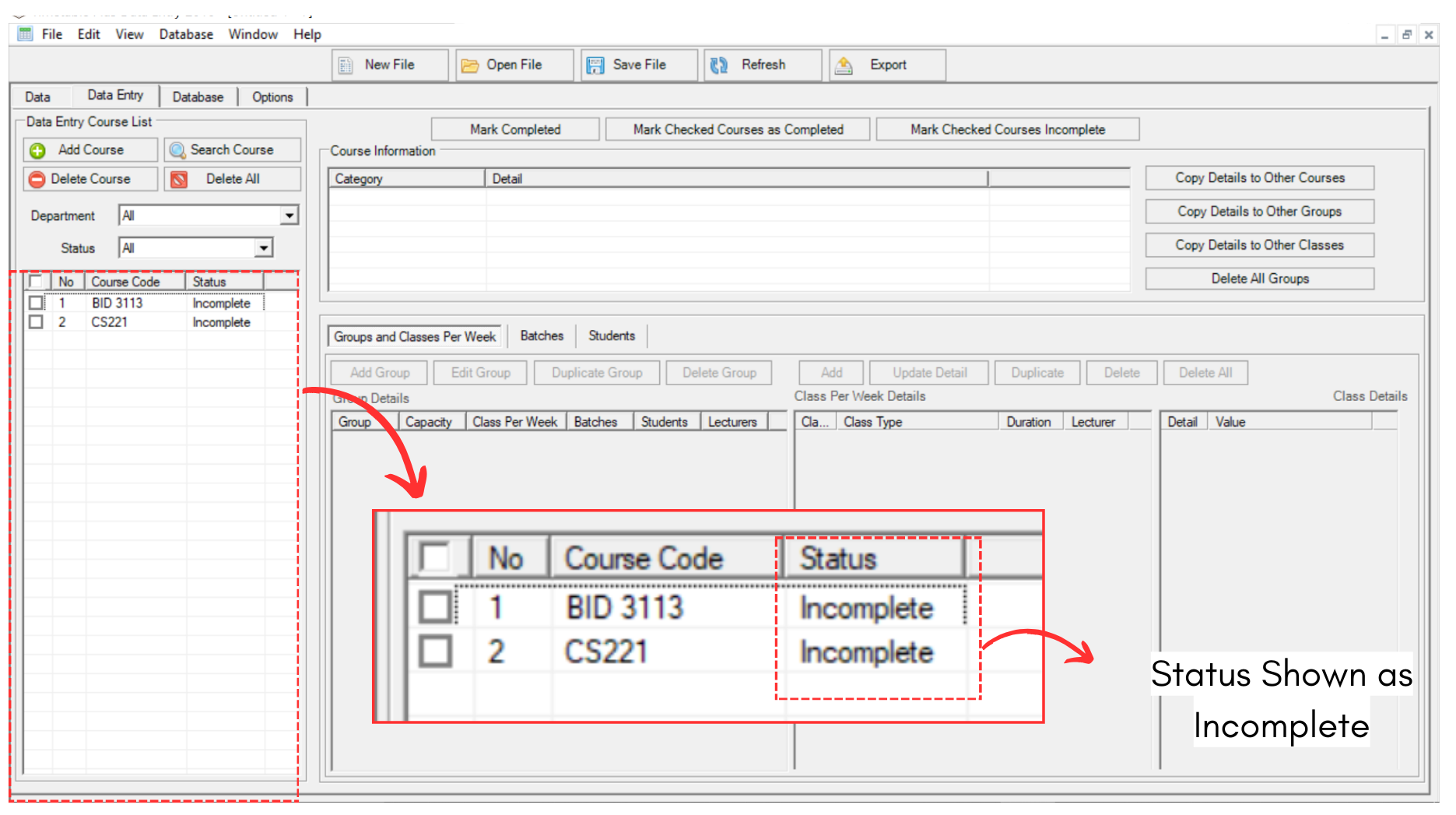Click Copy Details to Other Groups button
Image resolution: width=1456 pixels, height=815 pixels.
pyautogui.click(x=1259, y=212)
